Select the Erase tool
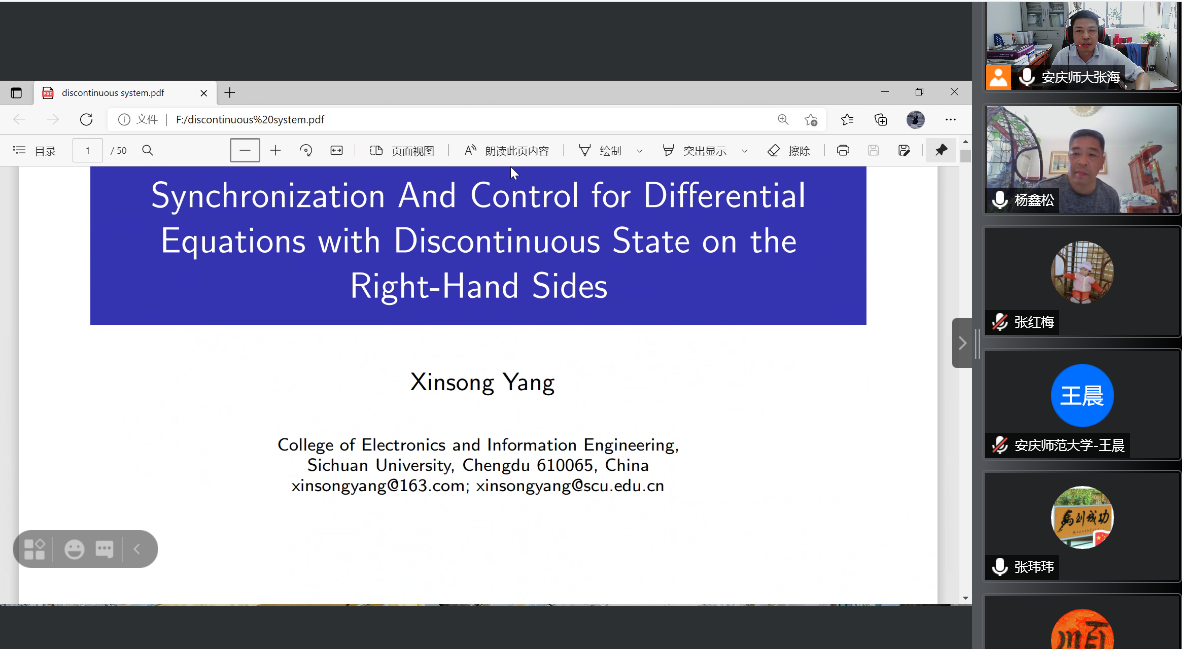 (789, 151)
